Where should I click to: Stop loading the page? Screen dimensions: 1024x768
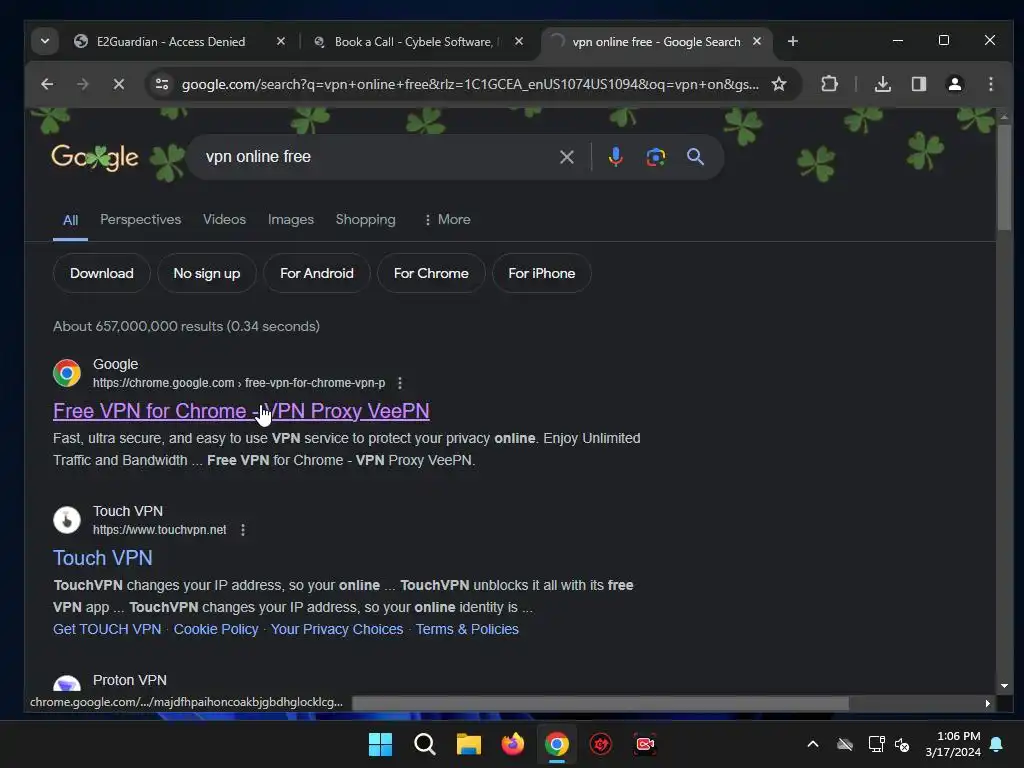click(x=118, y=84)
